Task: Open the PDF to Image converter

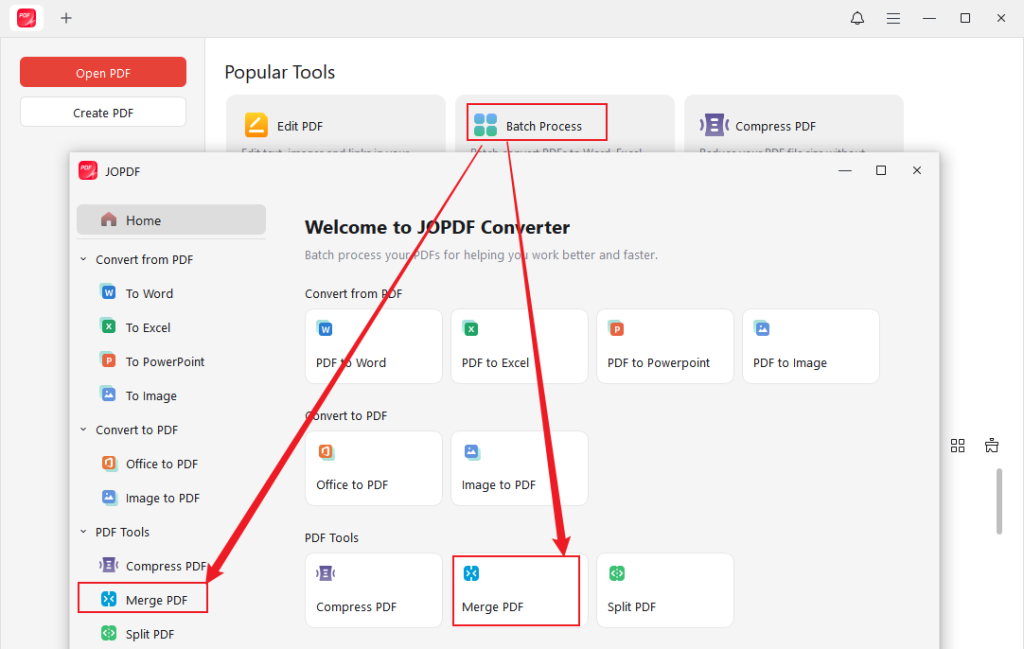Action: [810, 346]
